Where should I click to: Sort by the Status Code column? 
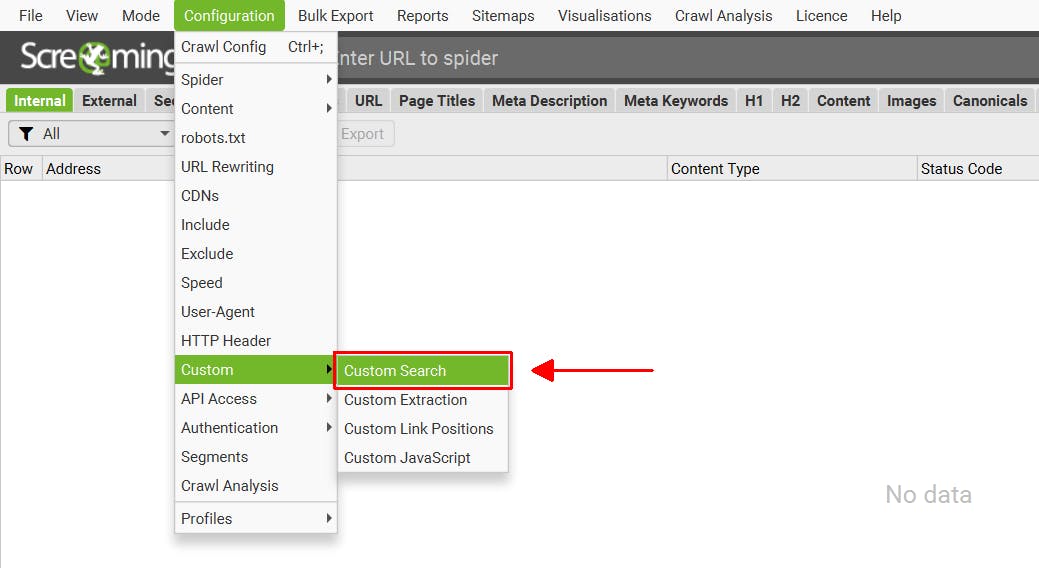click(977, 169)
